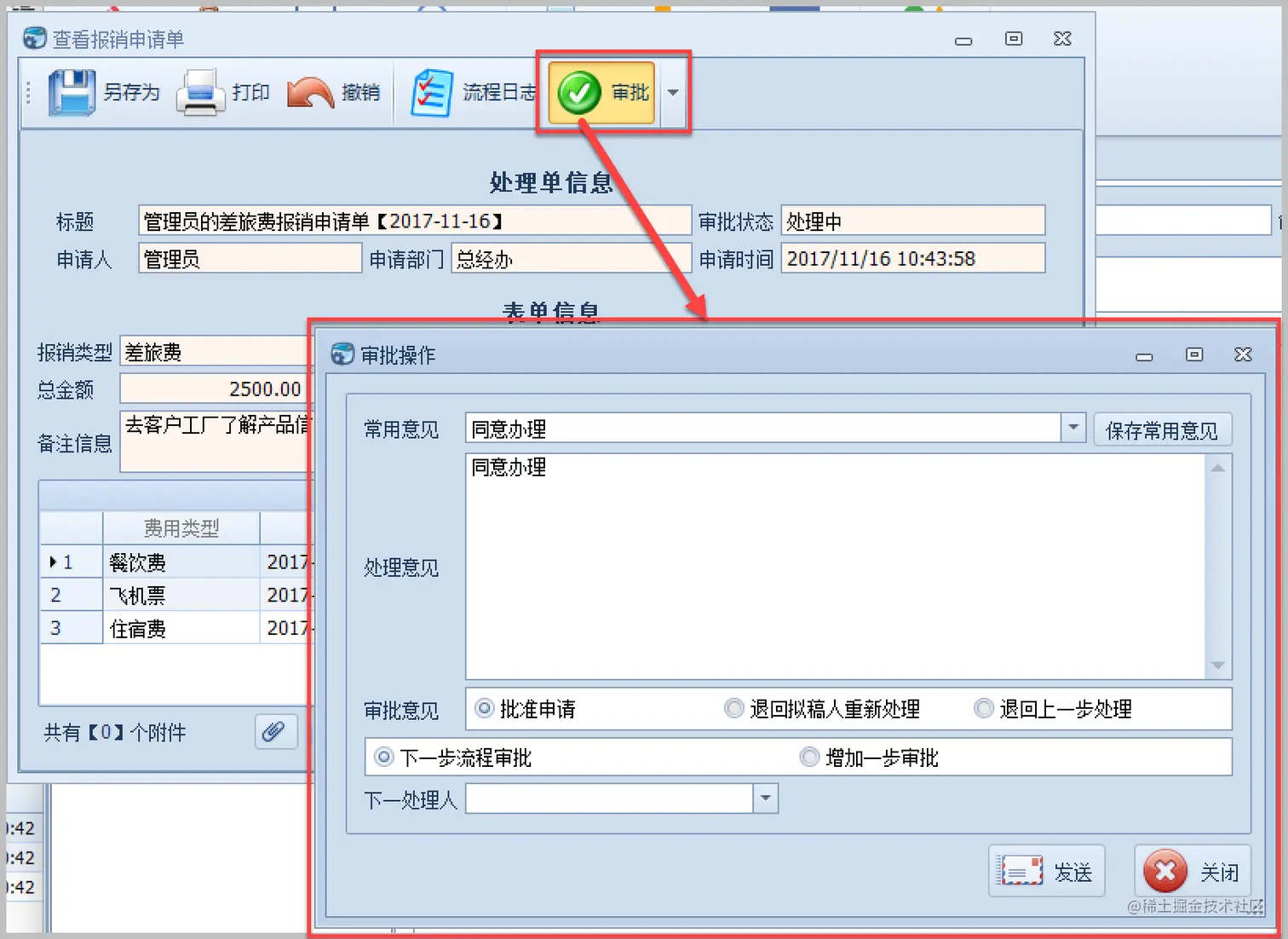
Task: Click the 申请时间 field 2017/11/16 10:43:58
Action: (913, 258)
